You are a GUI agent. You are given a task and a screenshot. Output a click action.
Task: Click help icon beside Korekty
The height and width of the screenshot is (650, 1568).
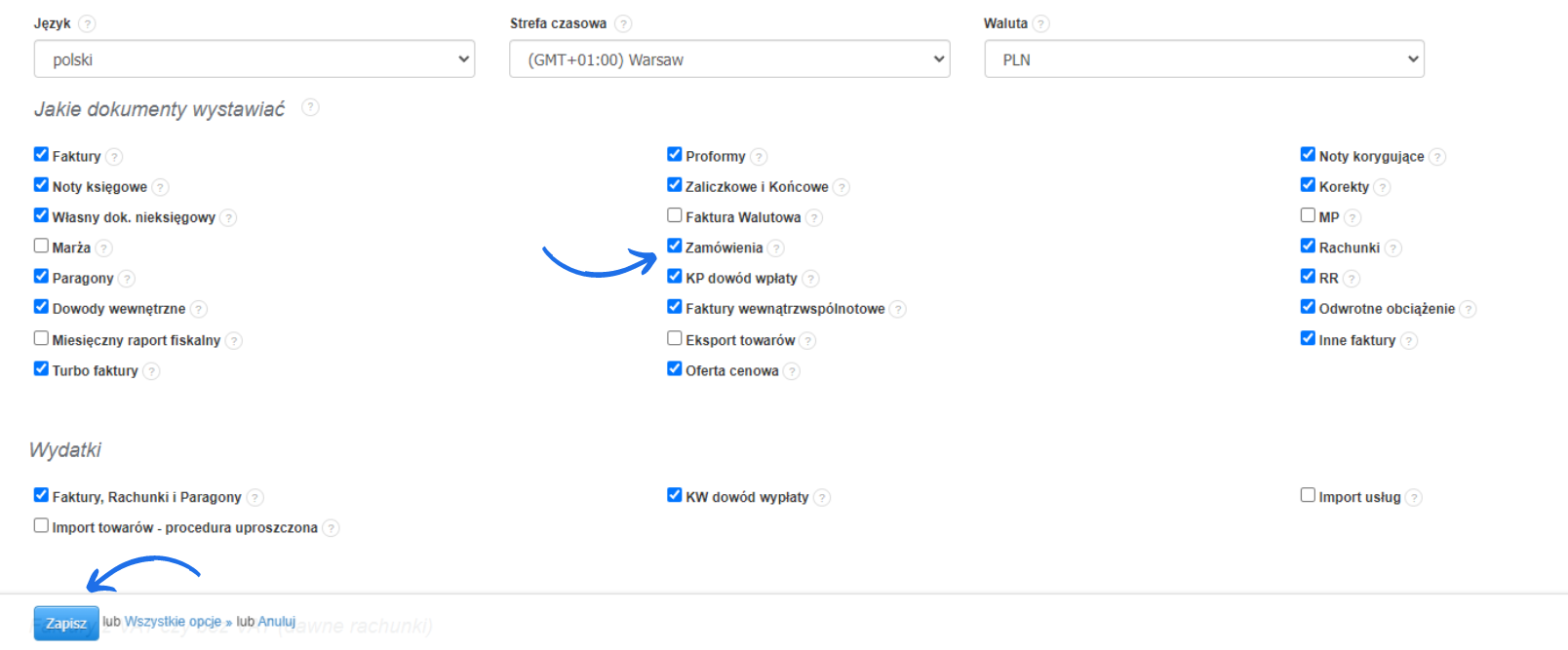[1383, 187]
